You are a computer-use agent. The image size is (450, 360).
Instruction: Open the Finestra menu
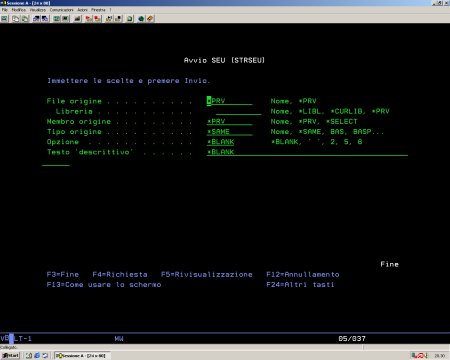coord(98,10)
